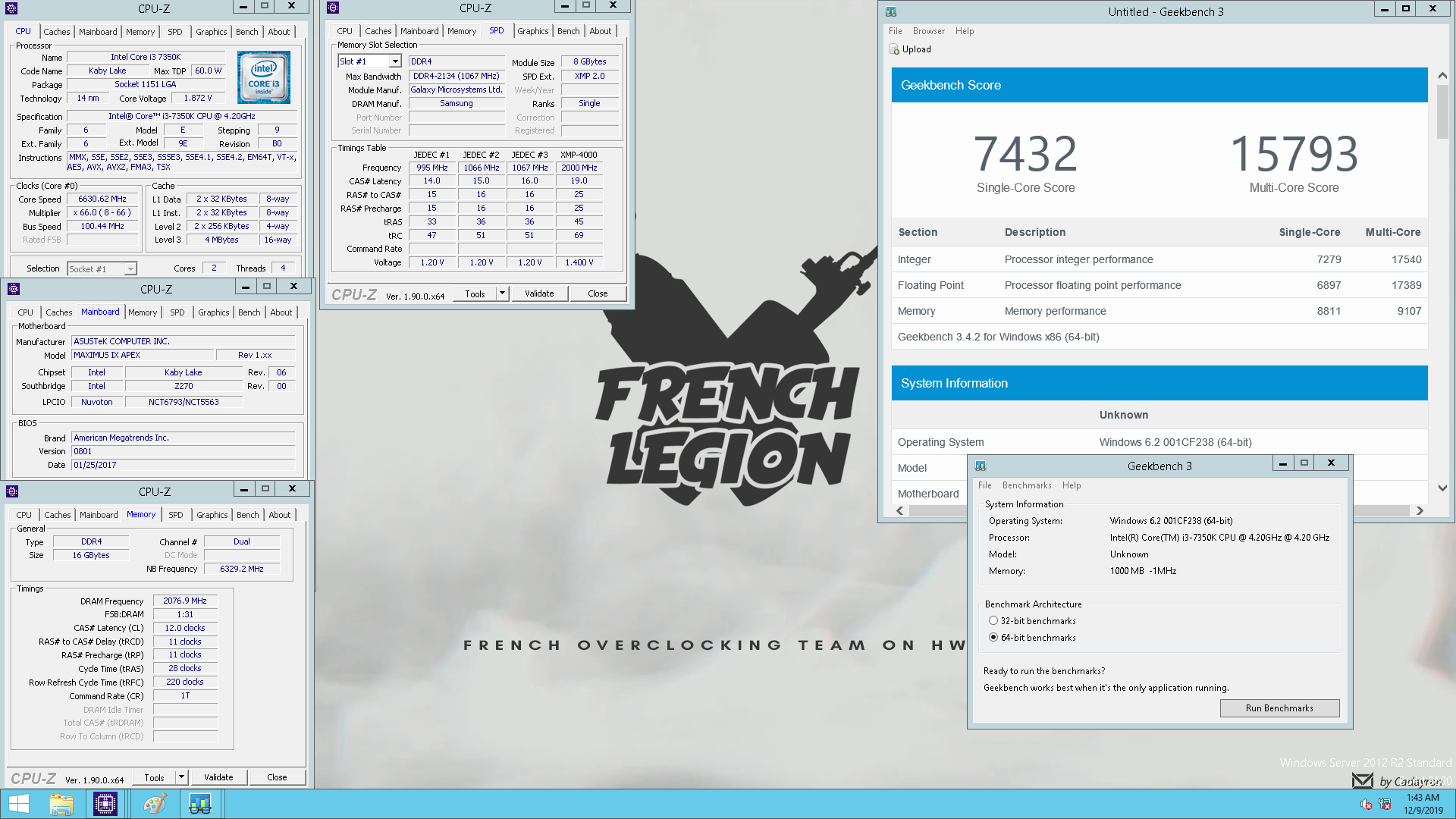Open the Slot #1 memory slot dropdown
The image size is (1456, 819).
point(395,61)
